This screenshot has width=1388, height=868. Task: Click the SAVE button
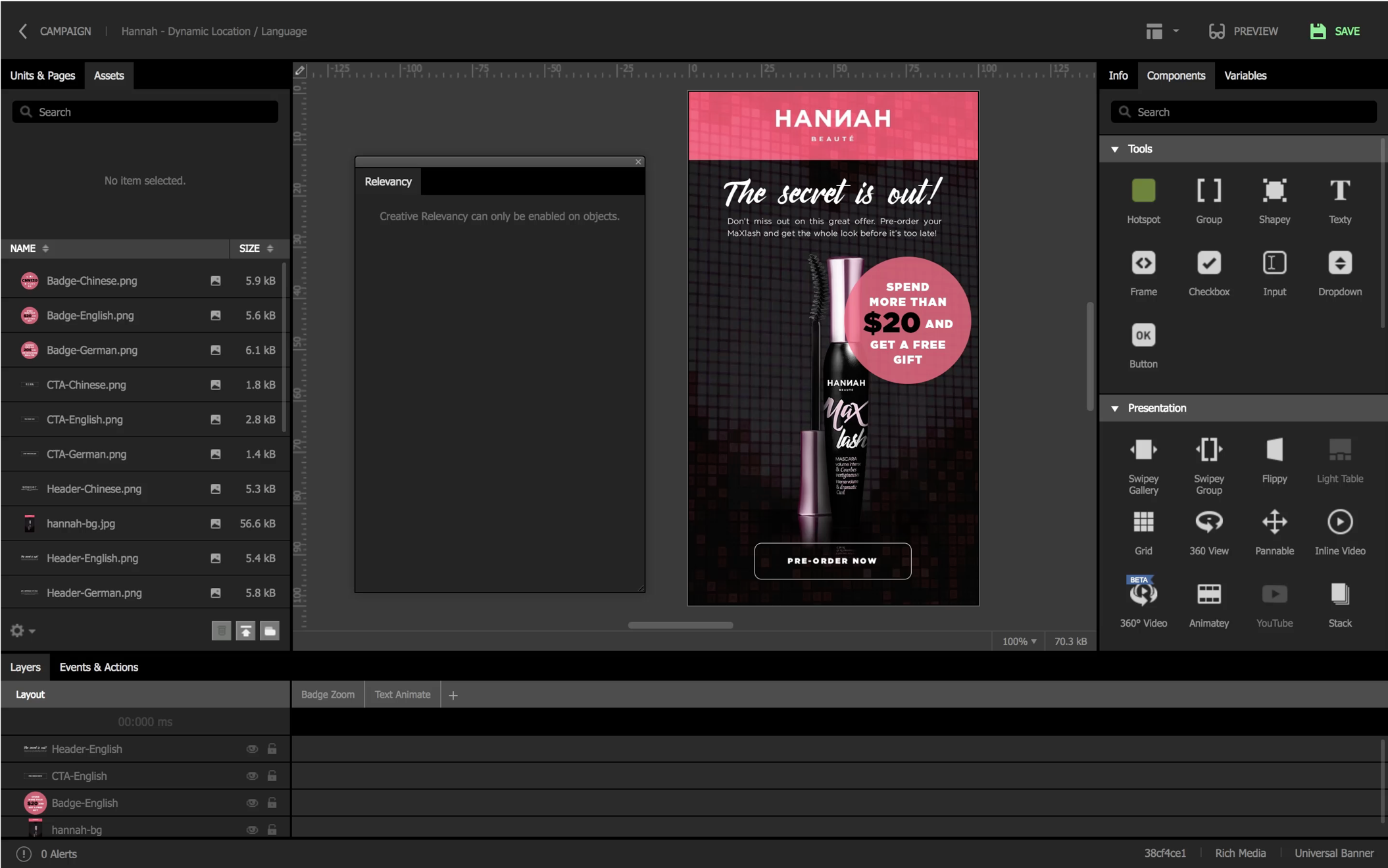(x=1335, y=31)
